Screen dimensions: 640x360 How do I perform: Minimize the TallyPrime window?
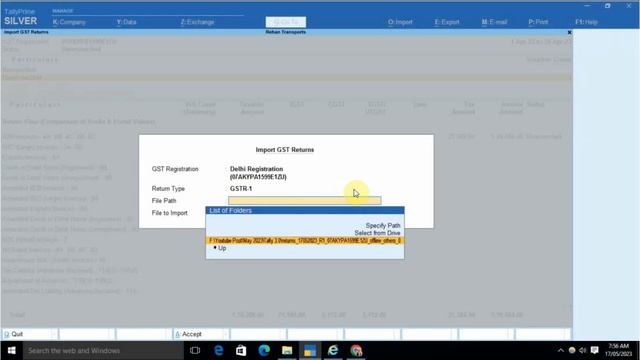click(587, 6)
